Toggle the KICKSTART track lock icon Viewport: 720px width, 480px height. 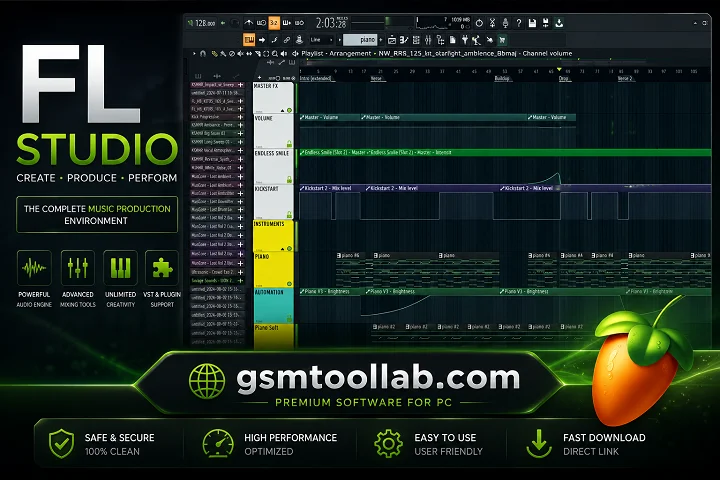pyautogui.click(x=289, y=215)
